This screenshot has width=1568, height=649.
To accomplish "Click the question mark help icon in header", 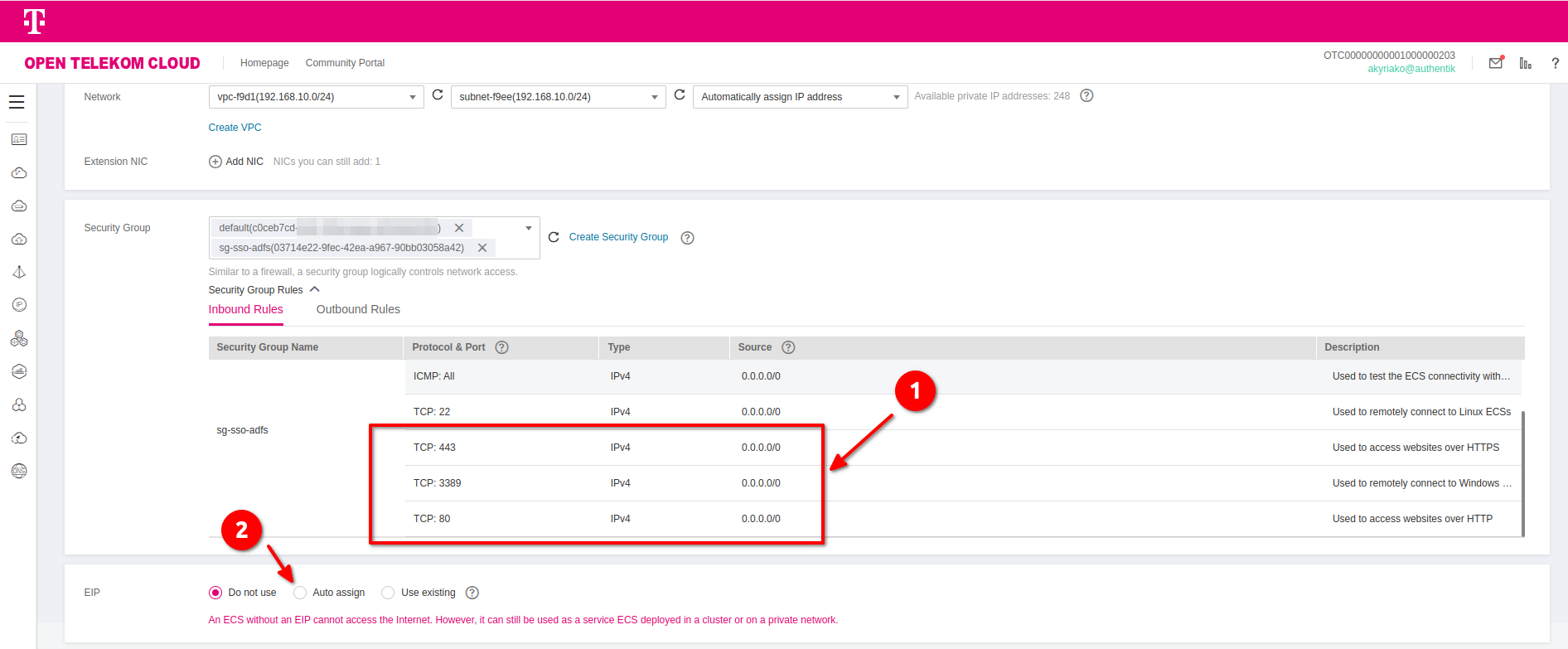I will 1555,63.
